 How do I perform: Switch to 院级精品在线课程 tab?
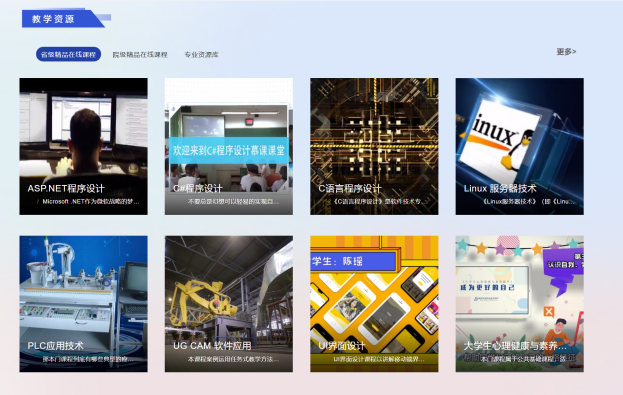coord(140,54)
